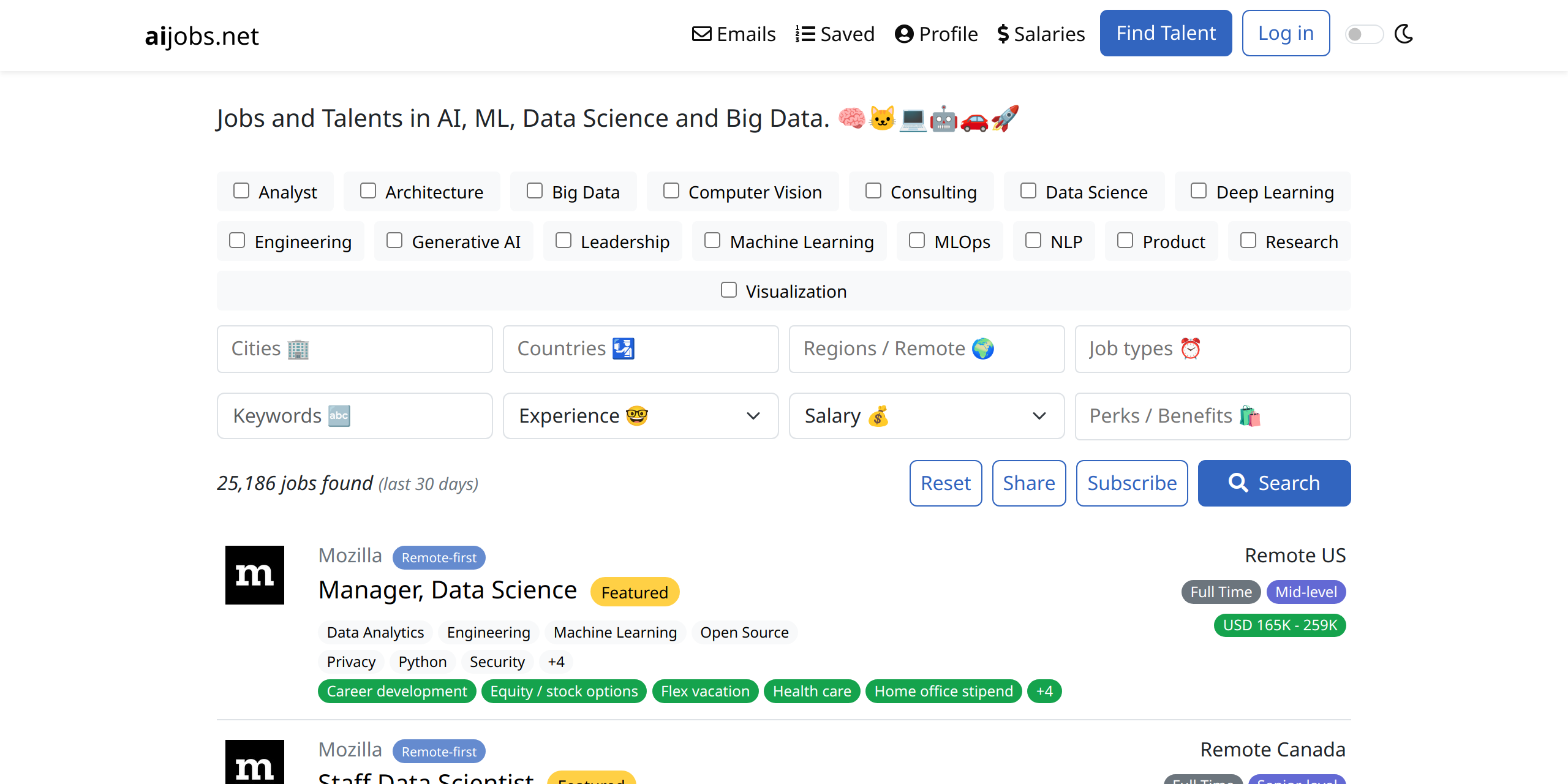Enable the Deep Learning checkbox
This screenshot has width=1568, height=784.
click(x=1199, y=191)
